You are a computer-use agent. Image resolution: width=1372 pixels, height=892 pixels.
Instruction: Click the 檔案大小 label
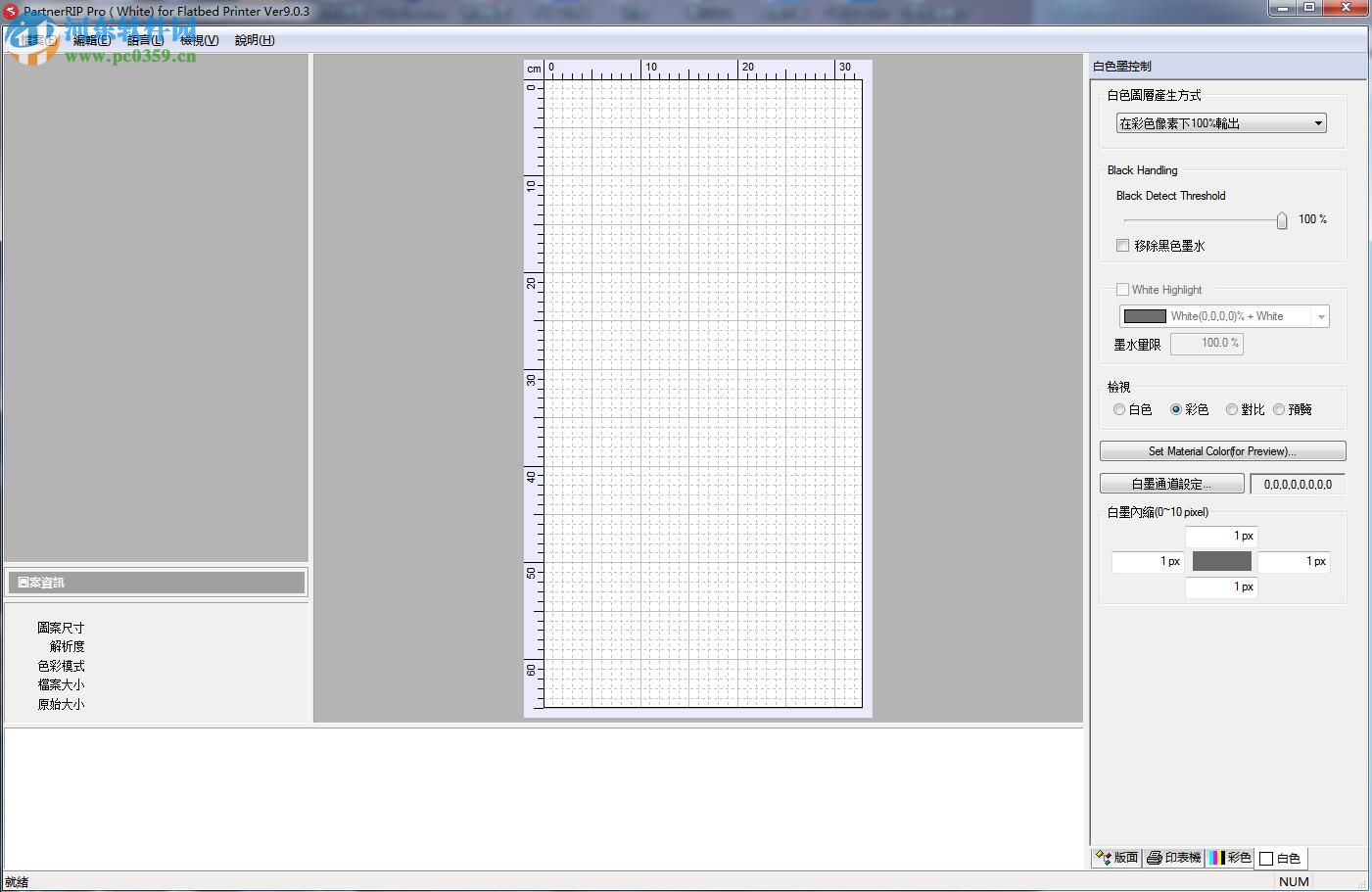[61, 684]
